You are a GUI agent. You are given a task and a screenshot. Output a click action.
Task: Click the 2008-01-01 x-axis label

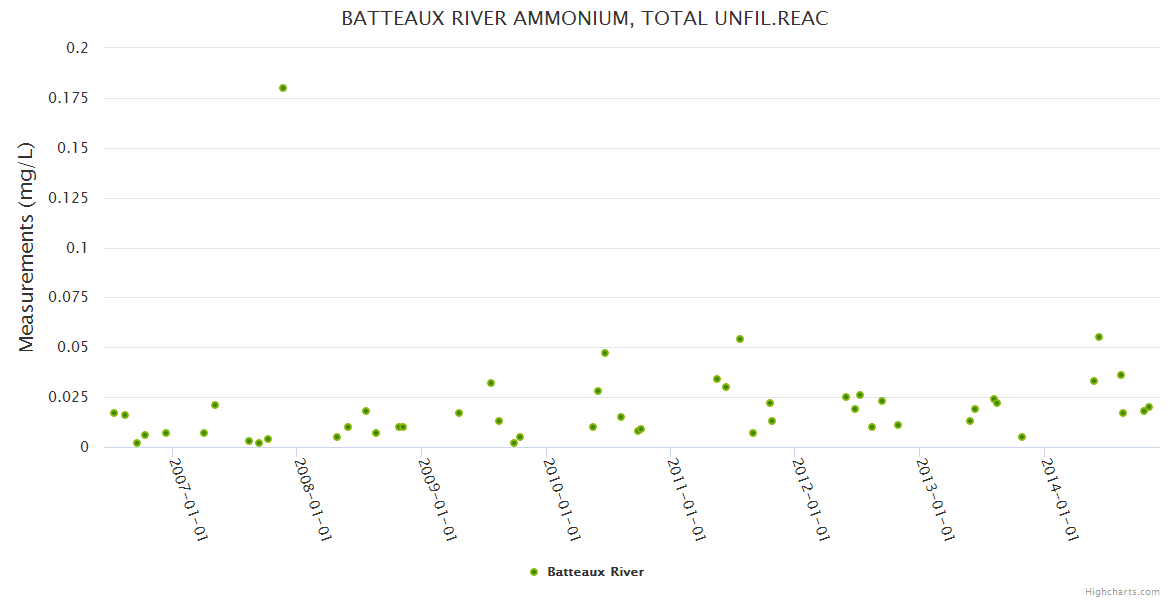pos(313,499)
